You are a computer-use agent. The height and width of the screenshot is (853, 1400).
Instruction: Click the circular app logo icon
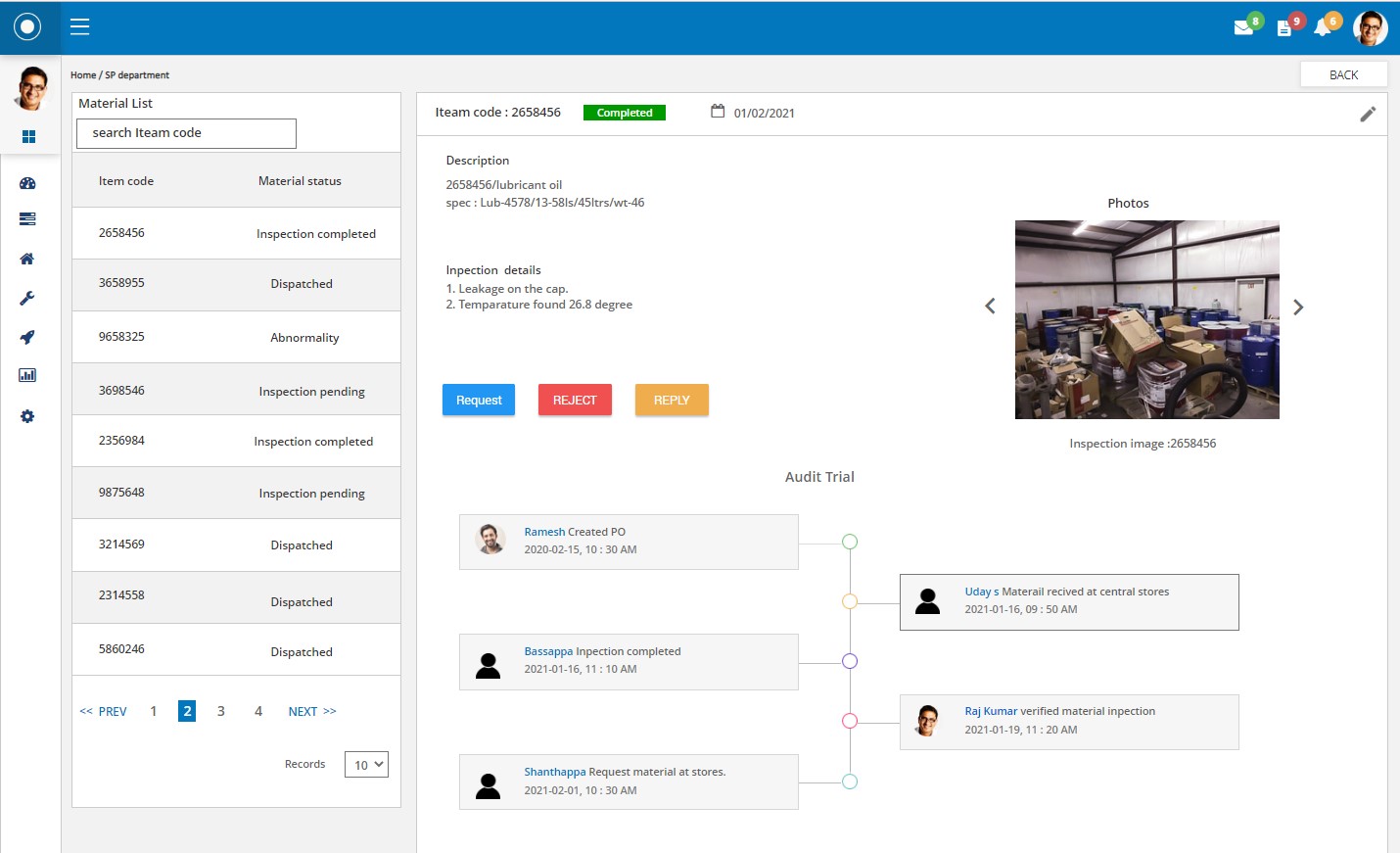(x=27, y=26)
